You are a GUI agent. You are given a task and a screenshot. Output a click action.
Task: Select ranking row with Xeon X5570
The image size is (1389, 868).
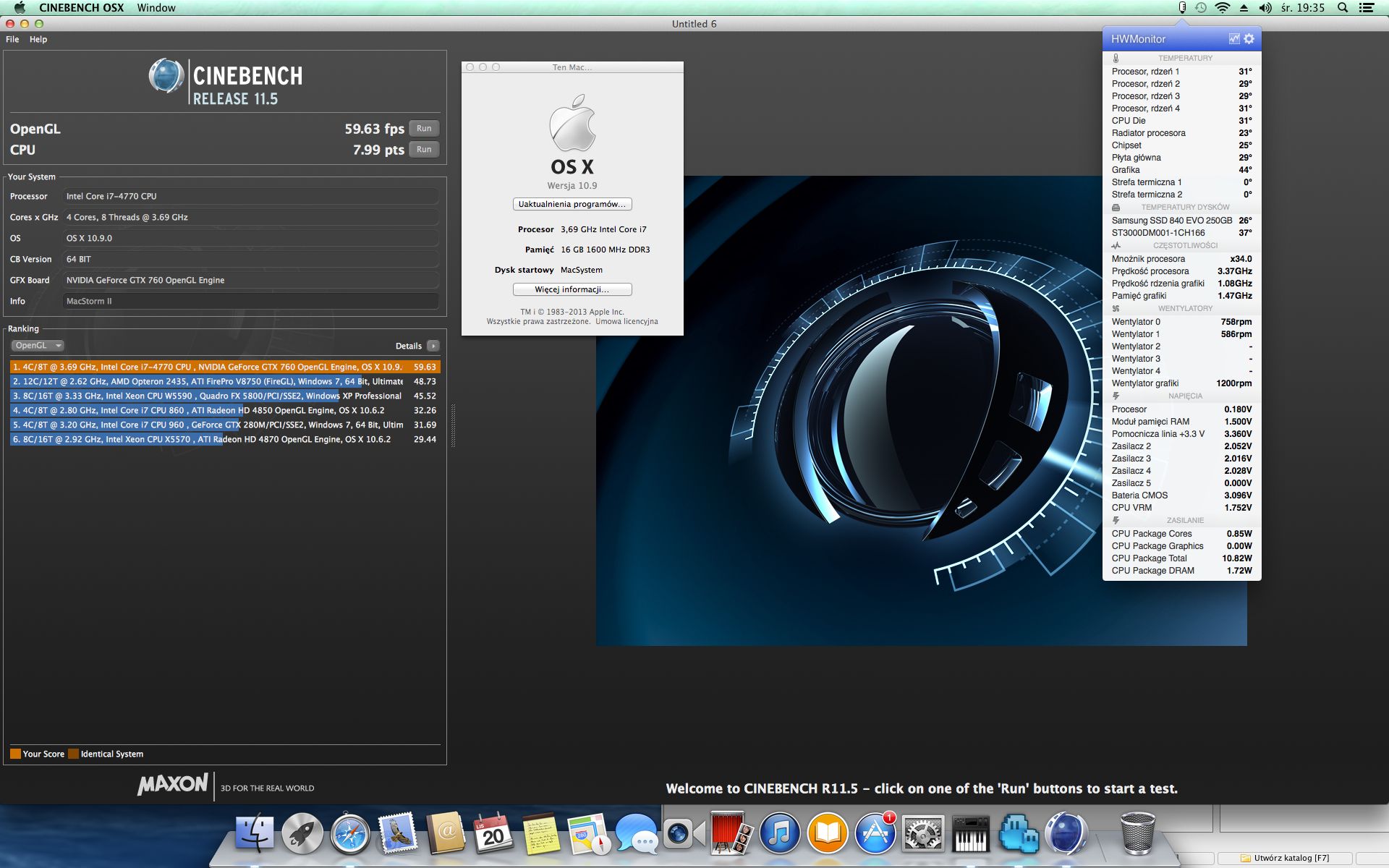coord(225,439)
